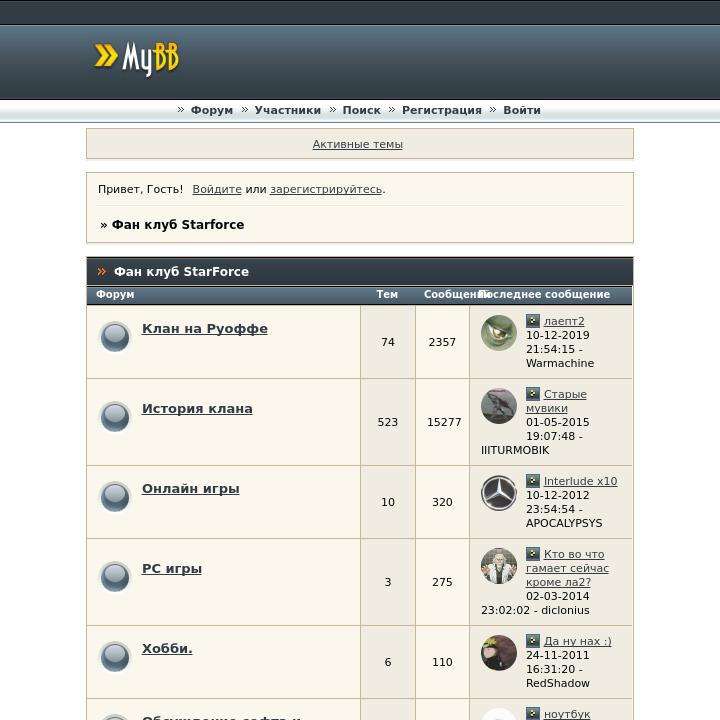This screenshot has height=720, width=720.
Task: Click the MyBB logo
Action: click(x=136, y=58)
